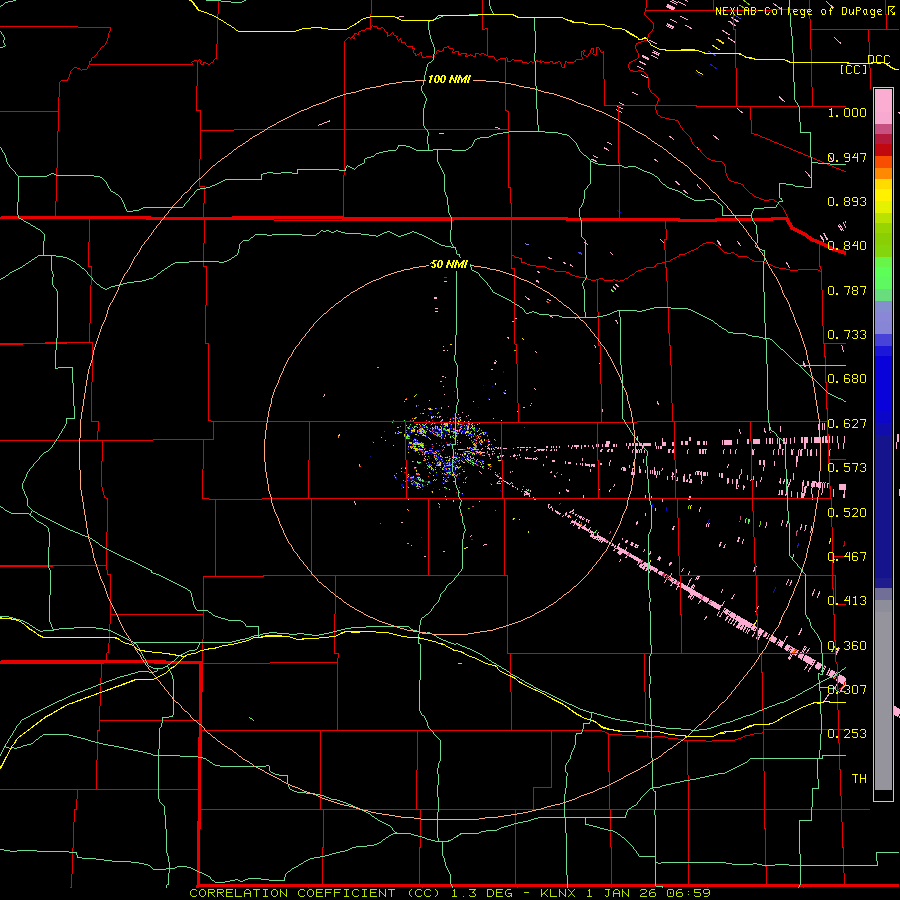Image resolution: width=900 pixels, height=900 pixels.
Task: Click the KLNX station identifier in the caption
Action: [560, 893]
